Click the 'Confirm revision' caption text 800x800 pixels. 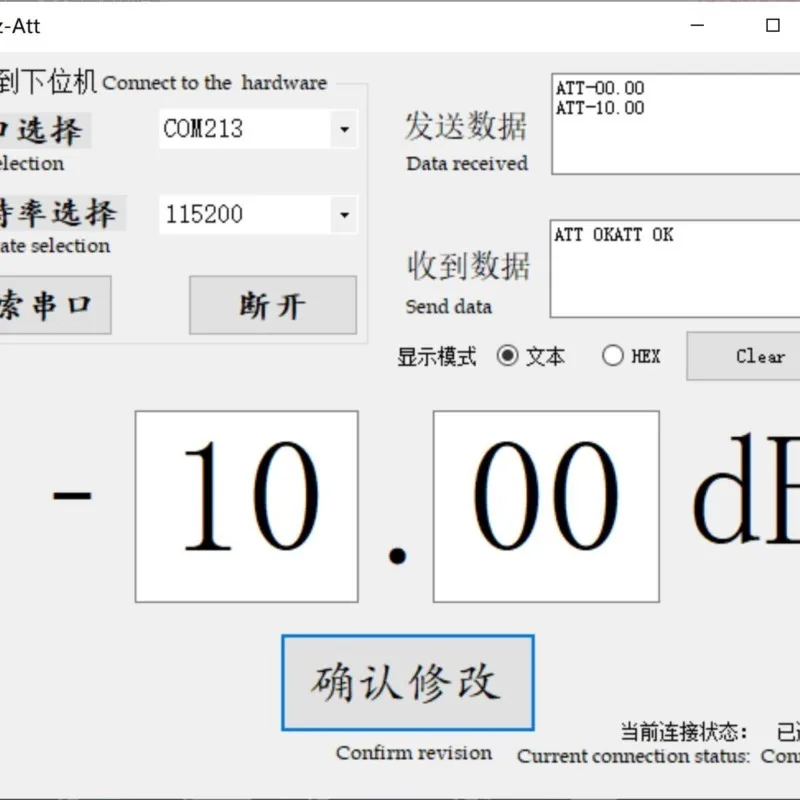(x=414, y=753)
